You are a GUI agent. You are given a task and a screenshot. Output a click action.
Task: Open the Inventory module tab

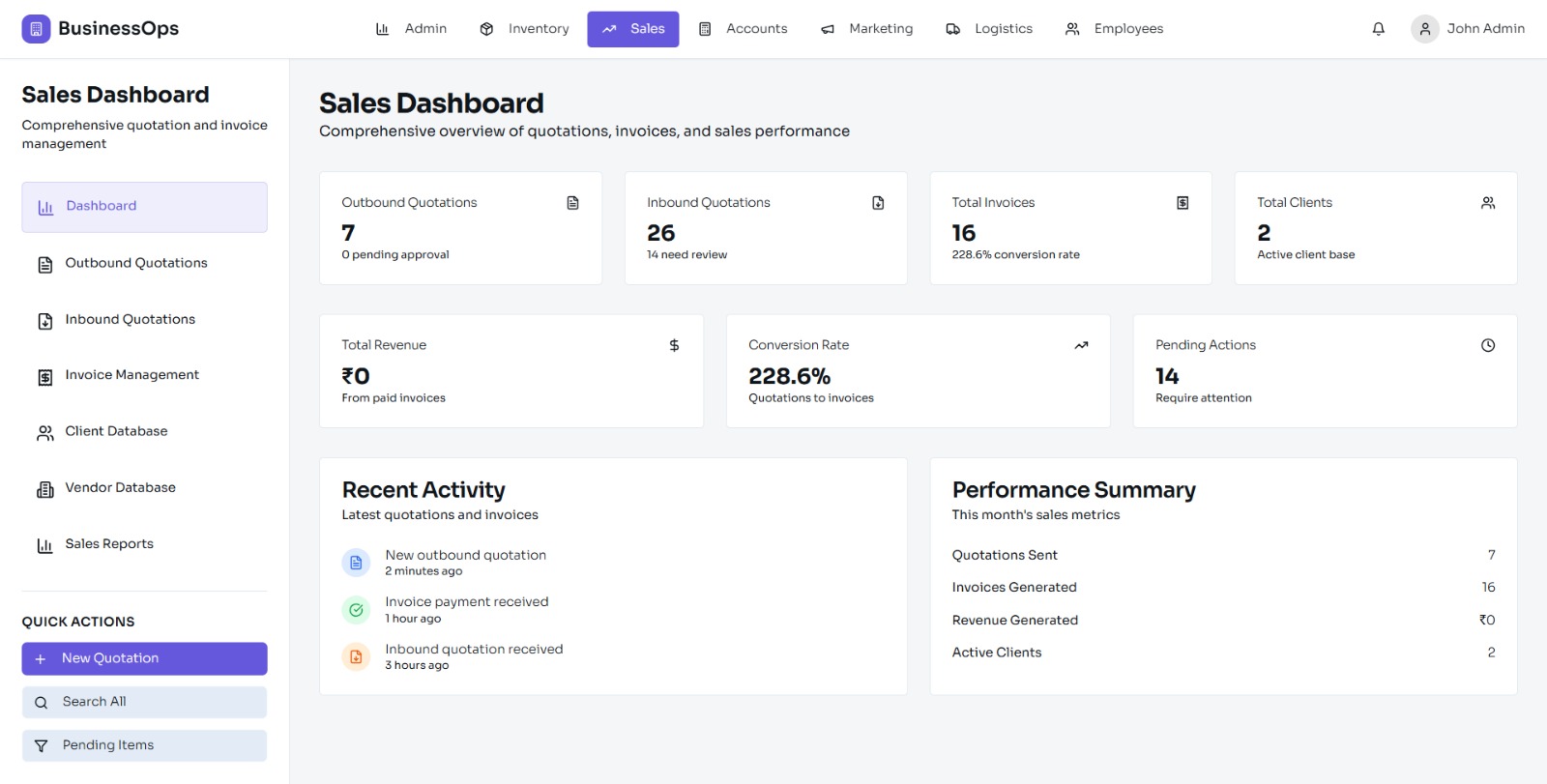(x=524, y=29)
